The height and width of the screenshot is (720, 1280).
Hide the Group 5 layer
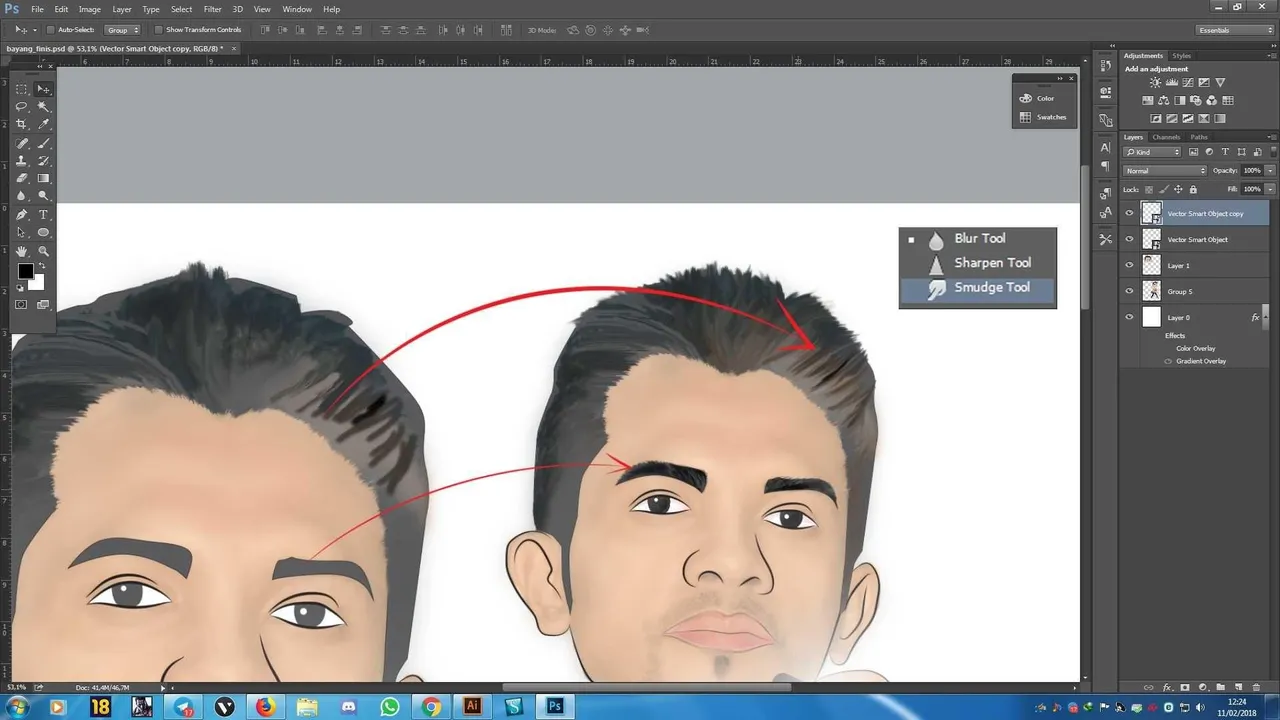tap(1130, 291)
